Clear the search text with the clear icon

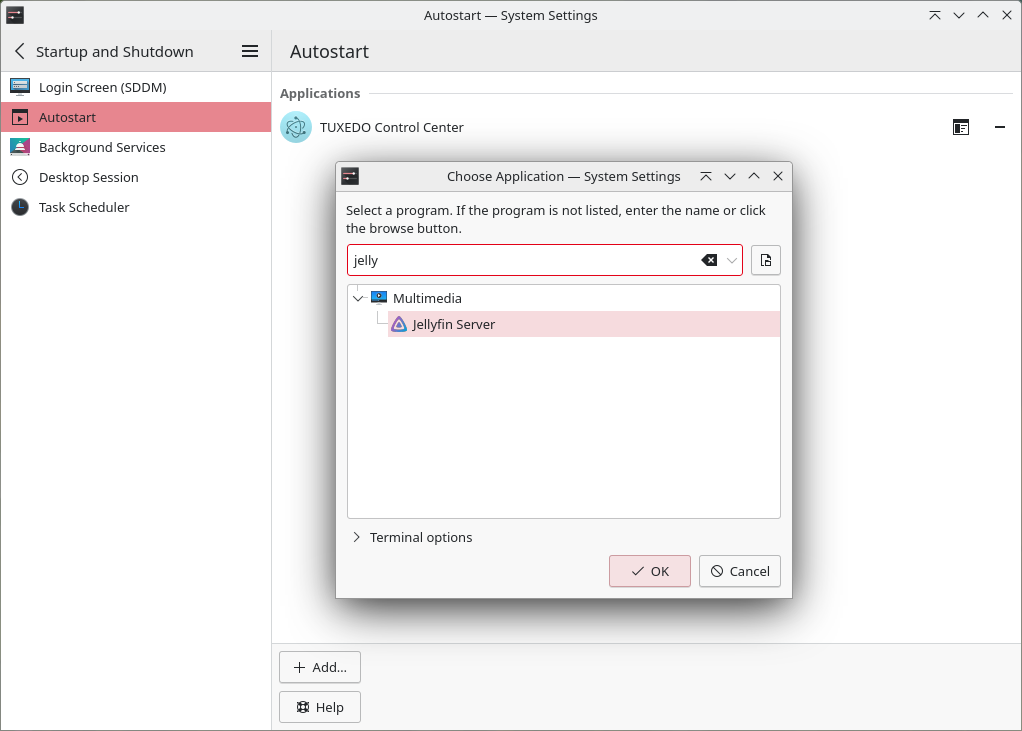click(709, 260)
